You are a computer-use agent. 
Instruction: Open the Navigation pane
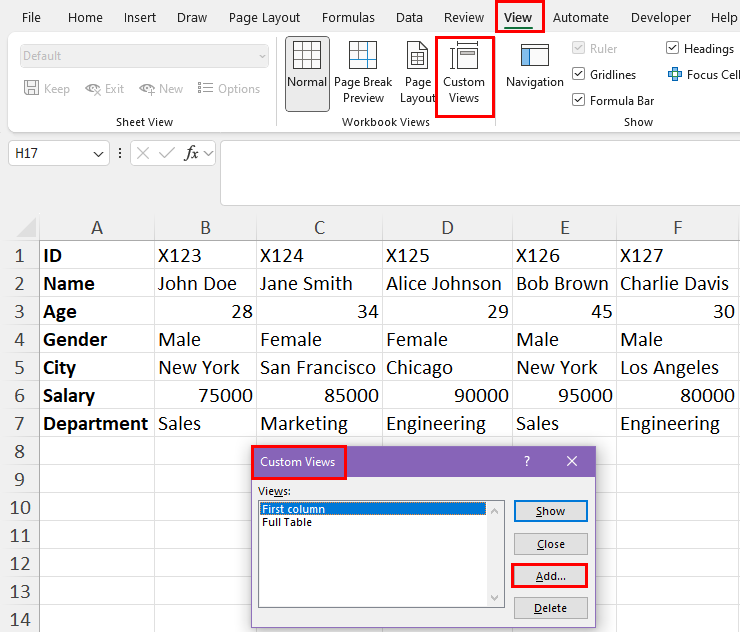coord(535,66)
